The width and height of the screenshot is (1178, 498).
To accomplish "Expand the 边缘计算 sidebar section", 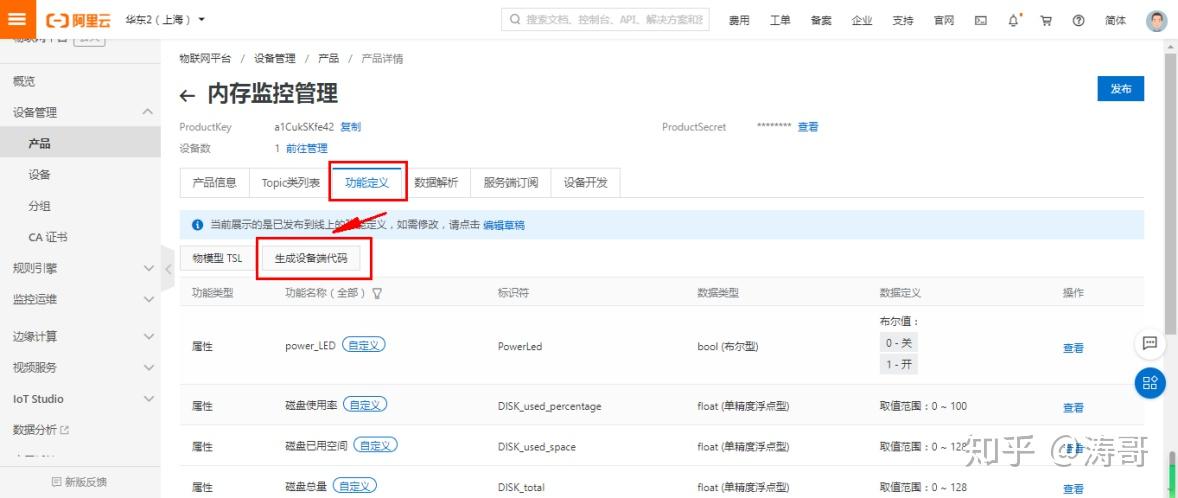I will click(80, 336).
